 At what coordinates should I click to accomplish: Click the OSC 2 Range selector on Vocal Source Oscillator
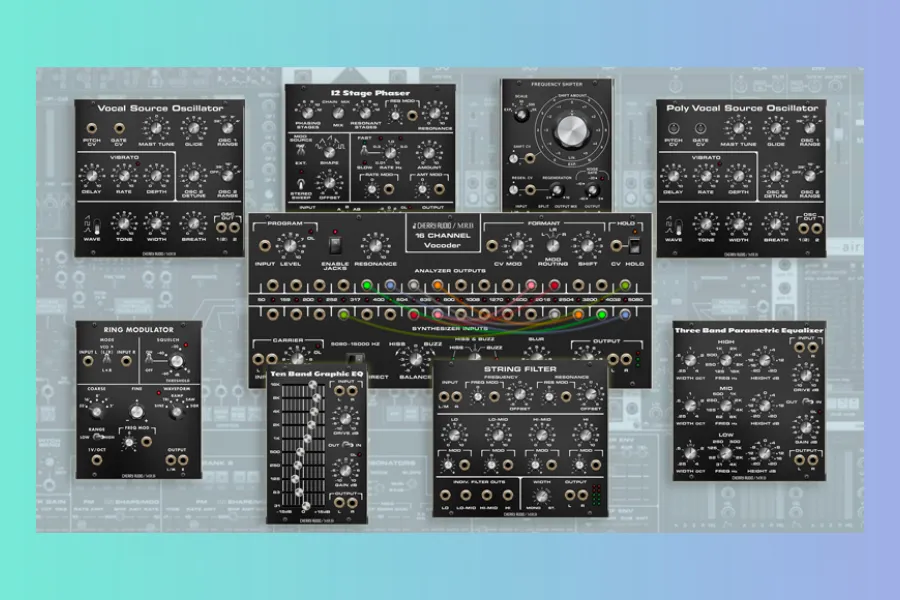[226, 176]
